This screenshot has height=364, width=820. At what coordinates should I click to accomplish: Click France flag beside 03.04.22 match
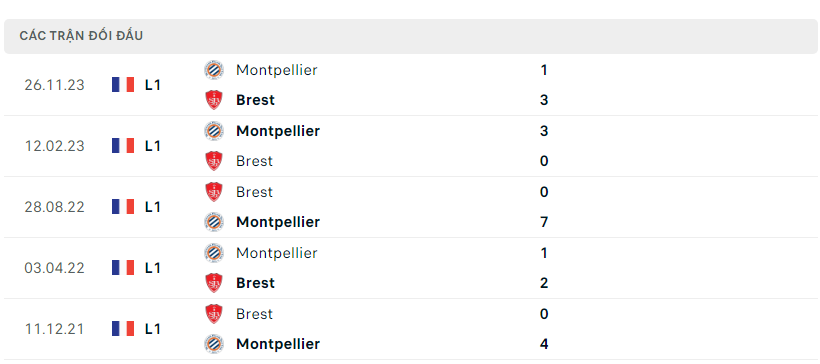pyautogui.click(x=123, y=268)
